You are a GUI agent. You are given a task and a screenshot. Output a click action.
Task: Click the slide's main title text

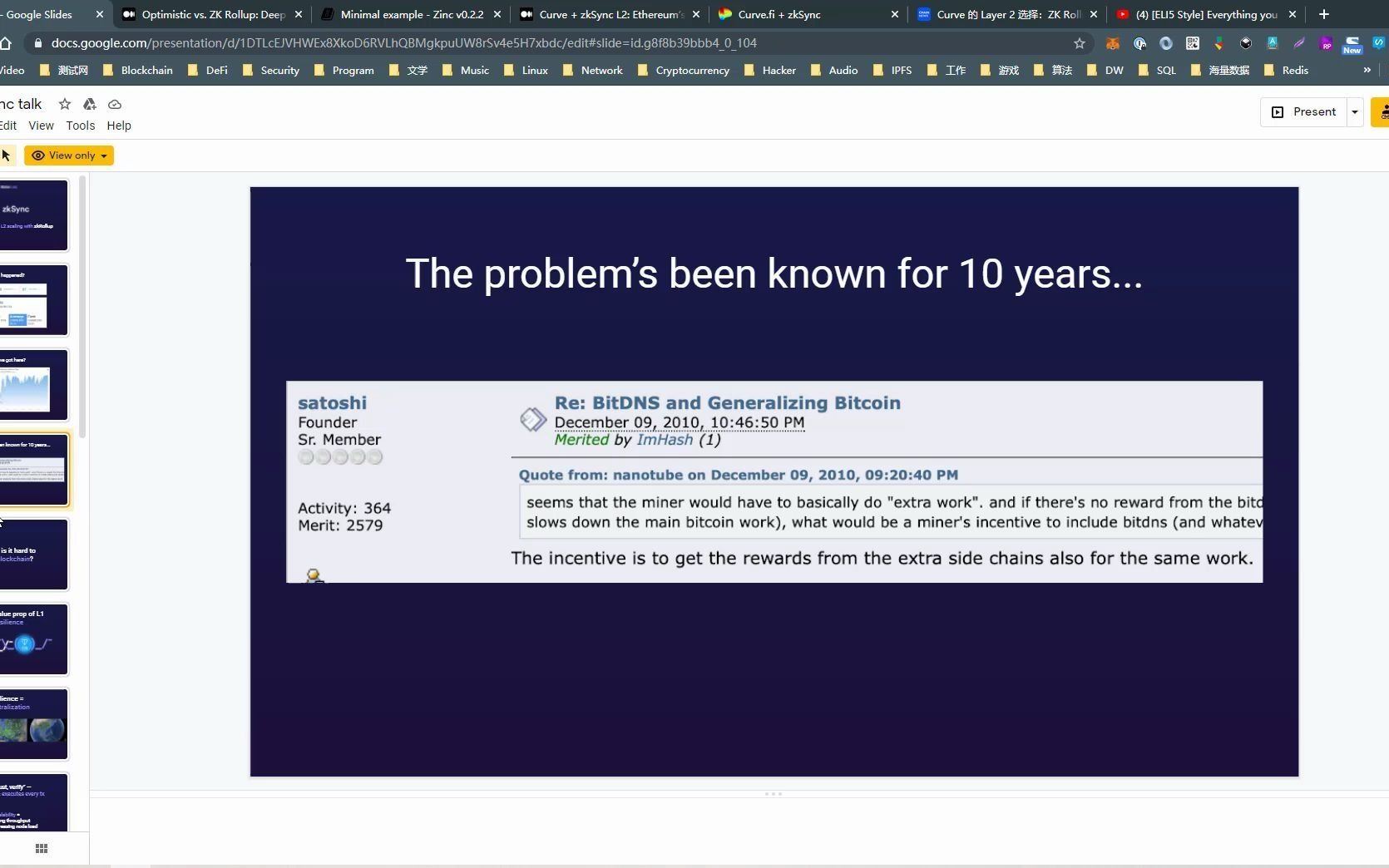point(774,274)
